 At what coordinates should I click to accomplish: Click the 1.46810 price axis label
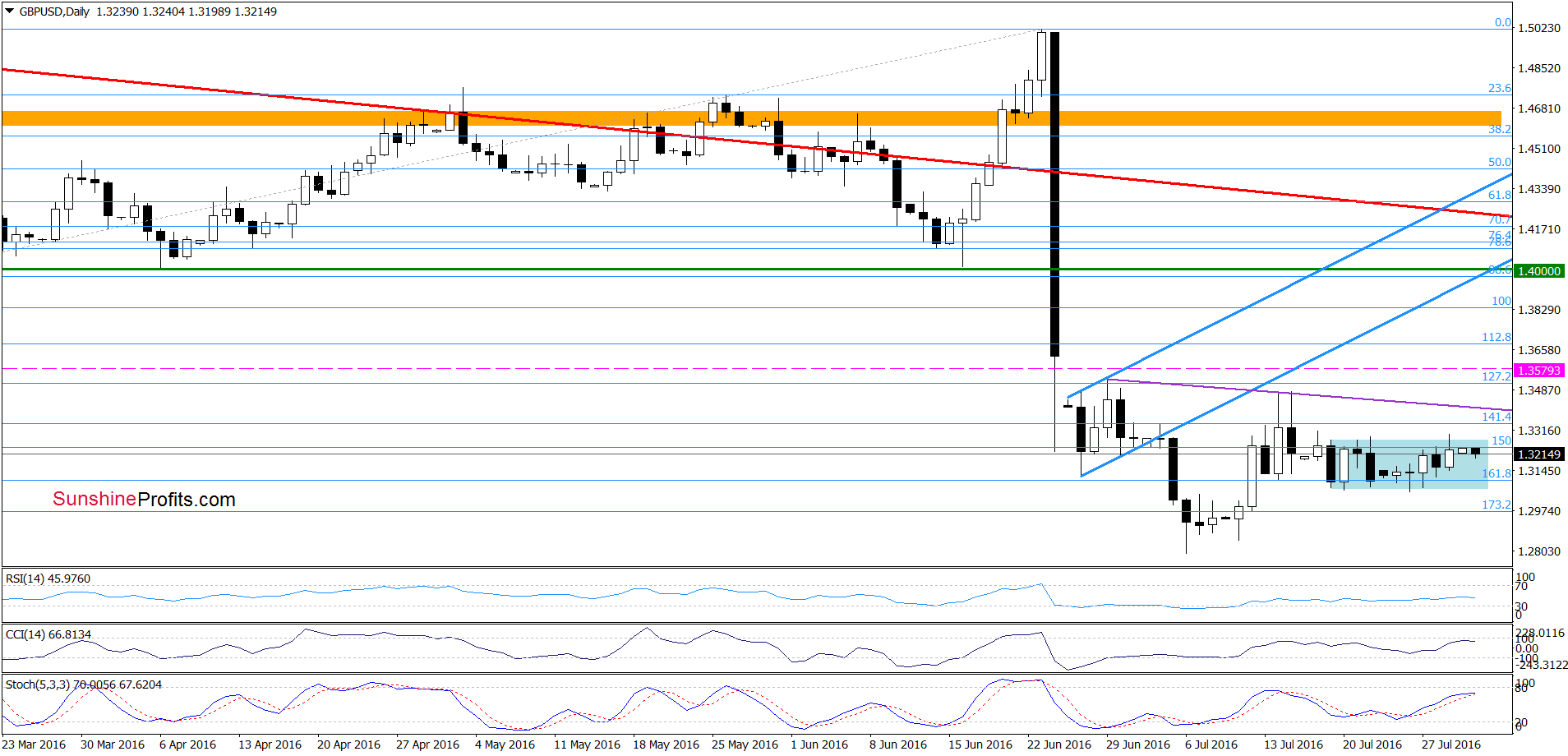click(1538, 108)
